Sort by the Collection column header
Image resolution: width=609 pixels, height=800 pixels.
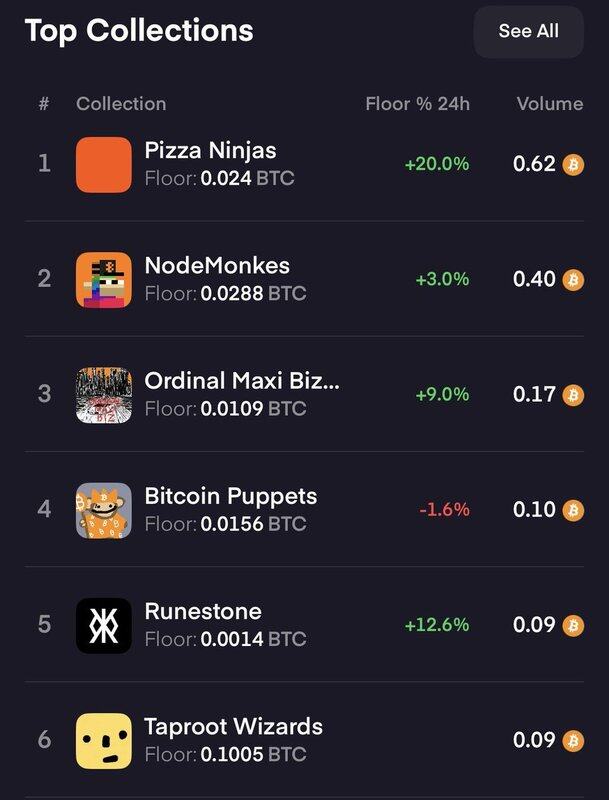[121, 104]
